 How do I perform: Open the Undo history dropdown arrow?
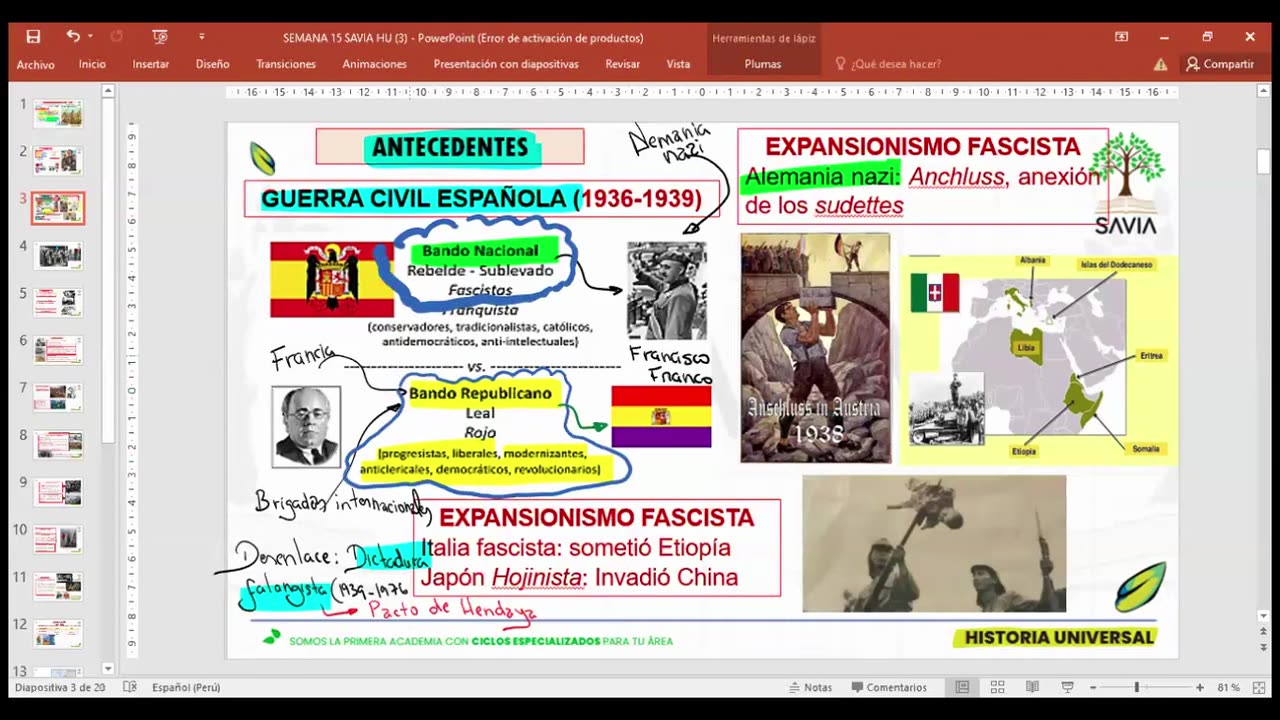tap(90, 37)
